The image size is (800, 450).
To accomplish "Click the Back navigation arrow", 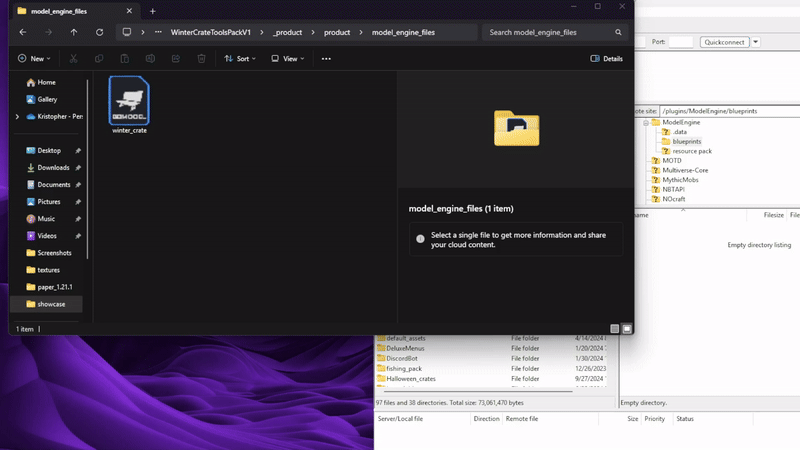I will pos(23,32).
